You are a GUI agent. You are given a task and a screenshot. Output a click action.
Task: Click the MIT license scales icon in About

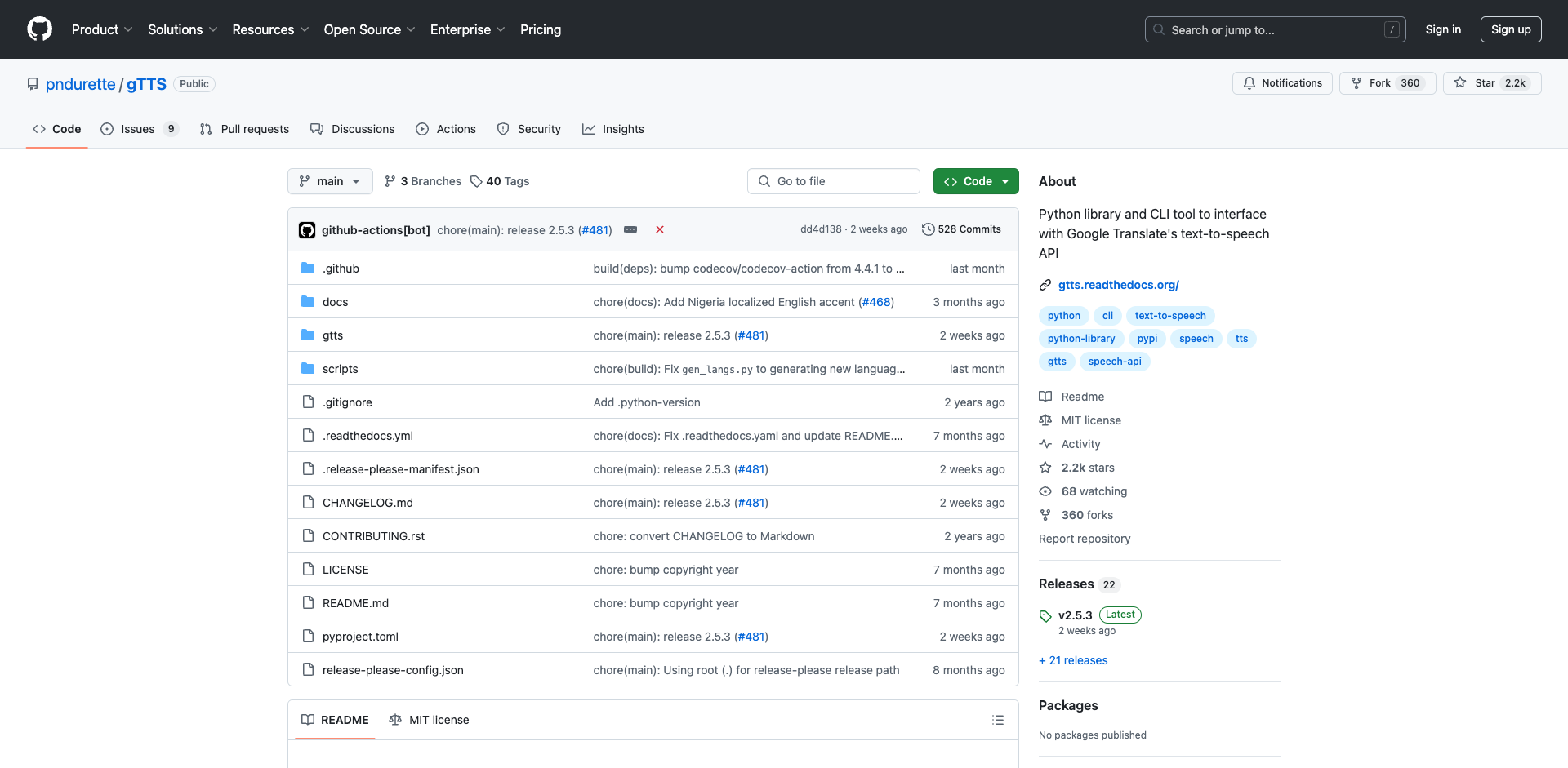tap(1045, 420)
